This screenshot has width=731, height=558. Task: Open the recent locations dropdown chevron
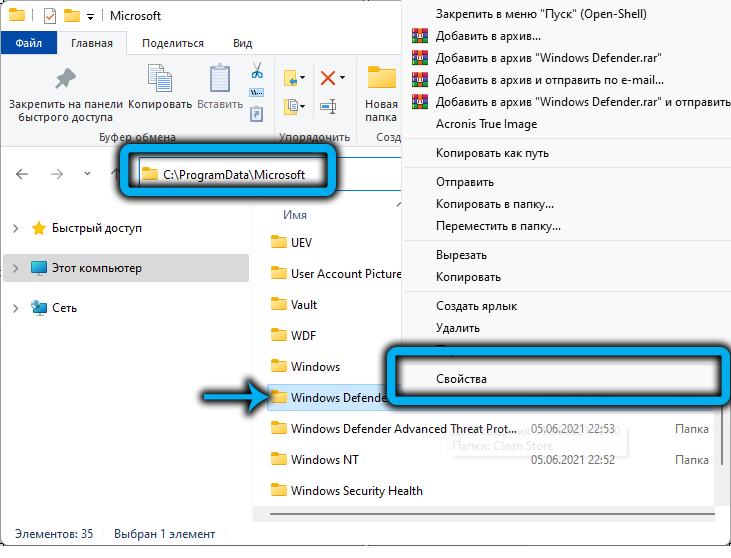tap(88, 174)
